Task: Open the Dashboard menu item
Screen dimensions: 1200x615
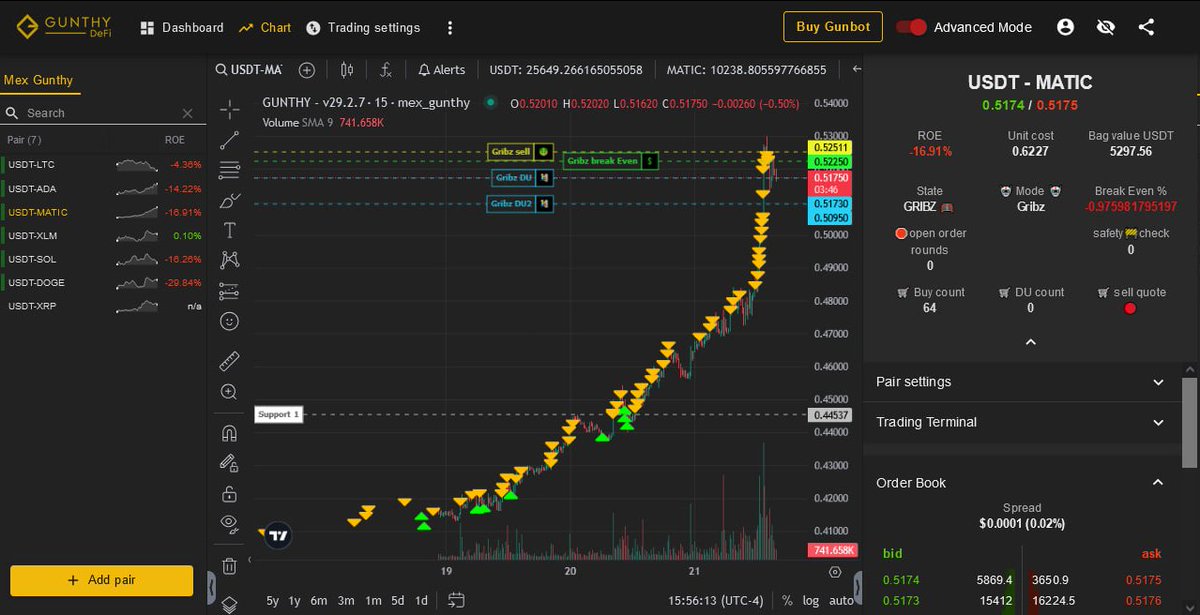Action: point(182,28)
